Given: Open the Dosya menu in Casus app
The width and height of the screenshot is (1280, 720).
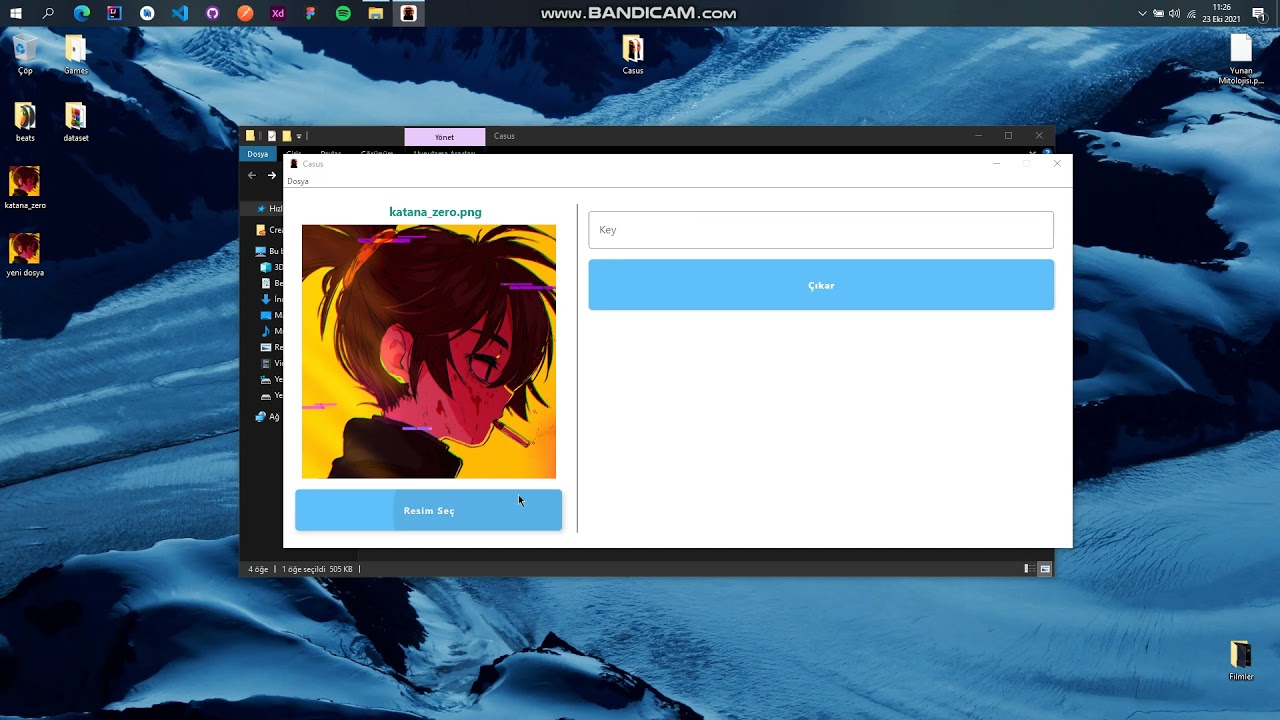Looking at the screenshot, I should (298, 181).
